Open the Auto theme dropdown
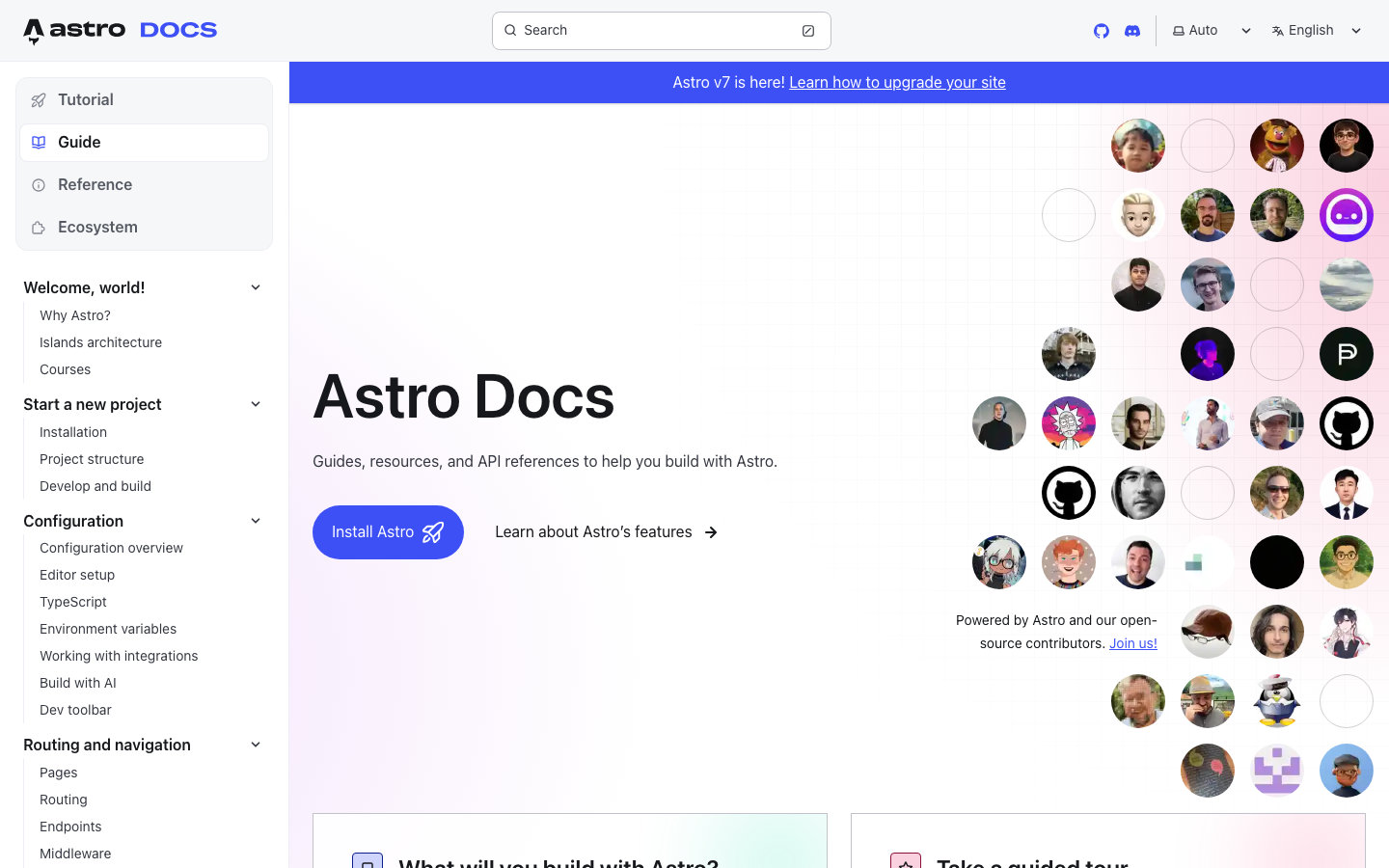Viewport: 1389px width, 868px height. click(x=1212, y=31)
